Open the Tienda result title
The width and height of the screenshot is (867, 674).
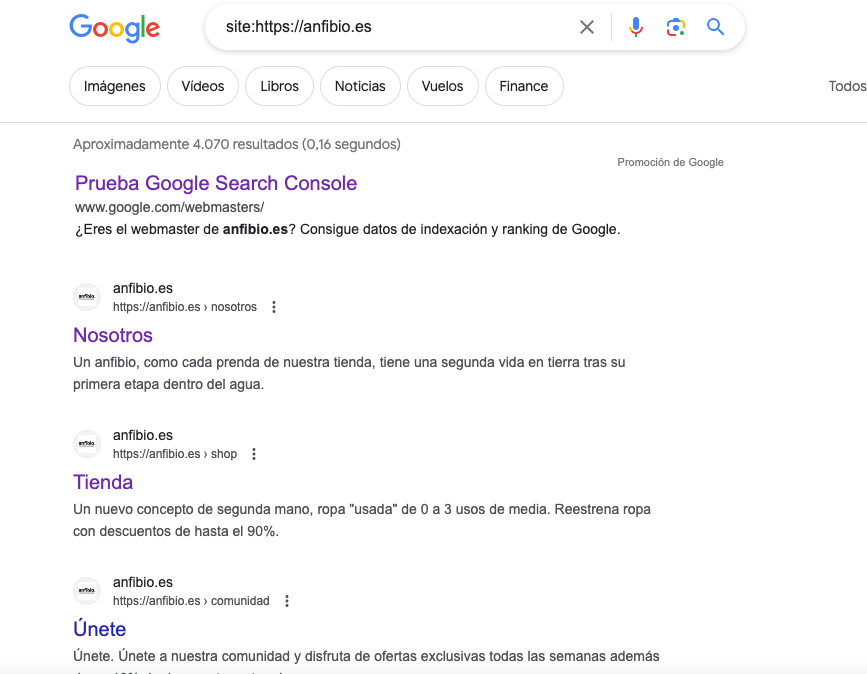click(x=103, y=482)
